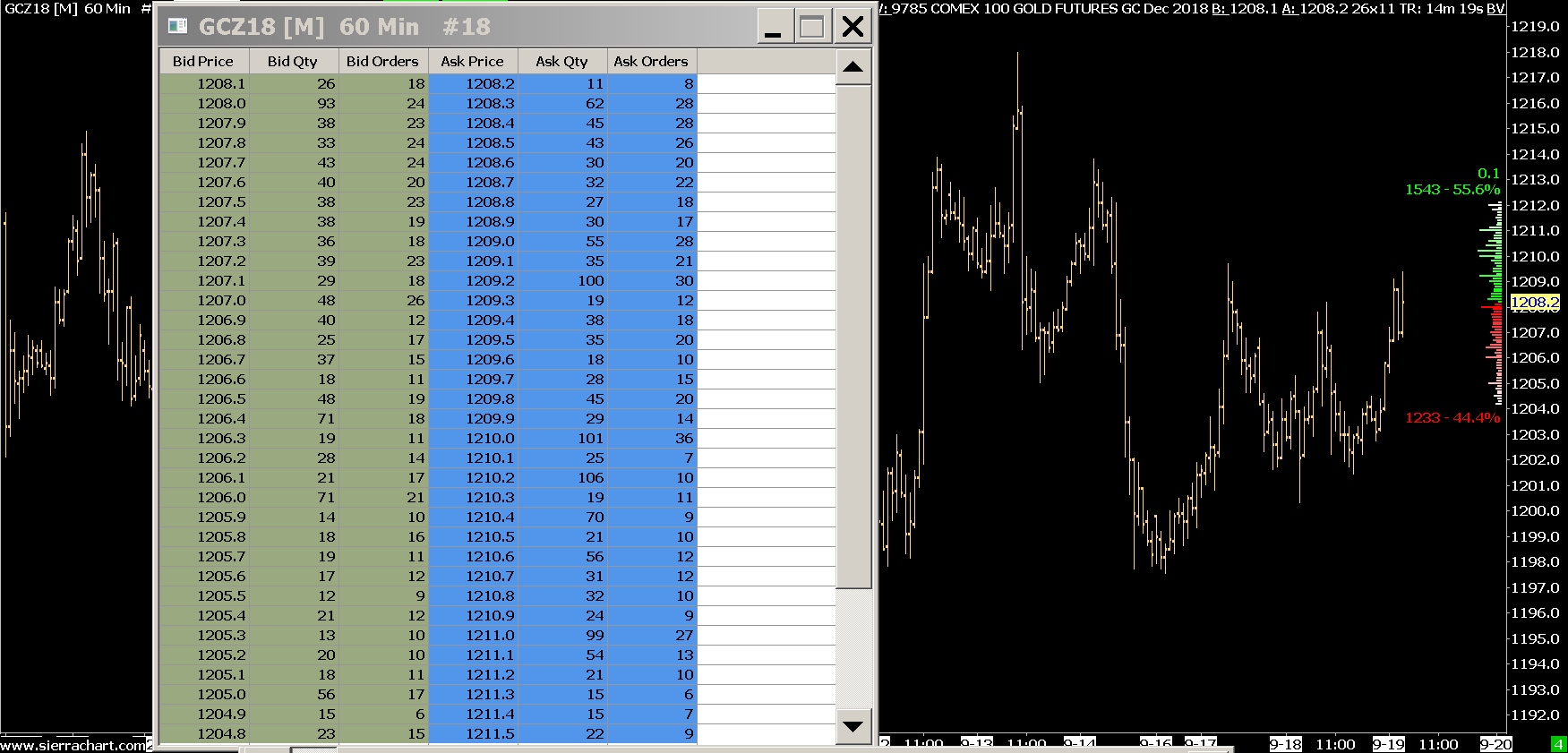
Task: Select the Ask Qty column header
Action: 561,62
